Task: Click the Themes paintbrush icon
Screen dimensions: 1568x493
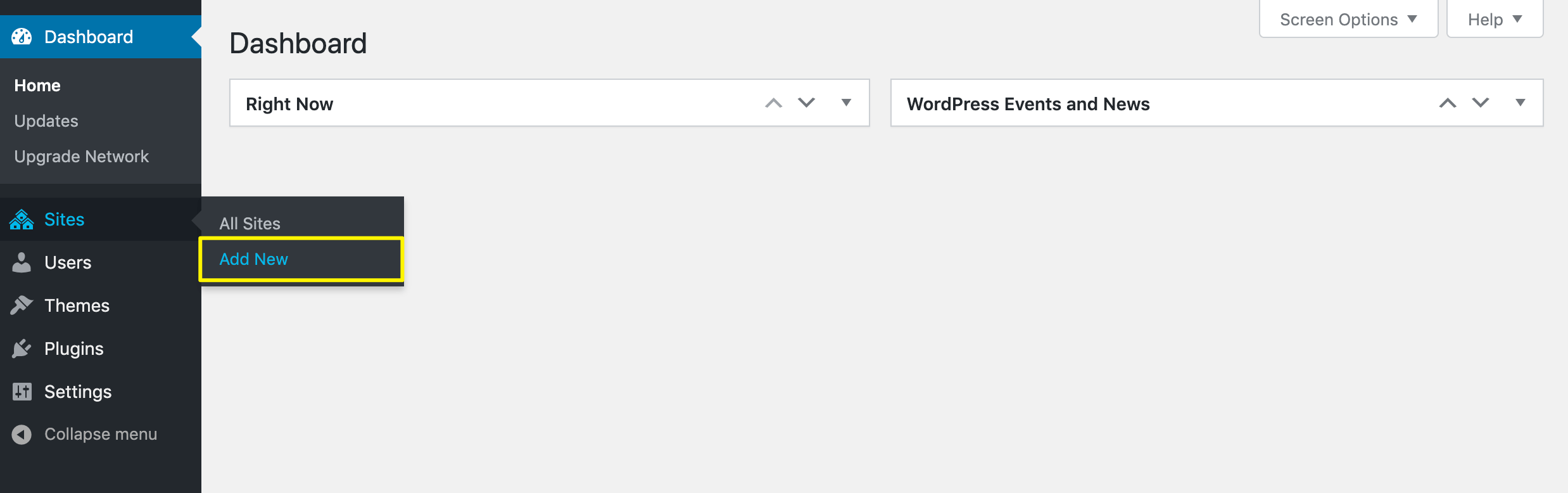Action: tap(22, 305)
